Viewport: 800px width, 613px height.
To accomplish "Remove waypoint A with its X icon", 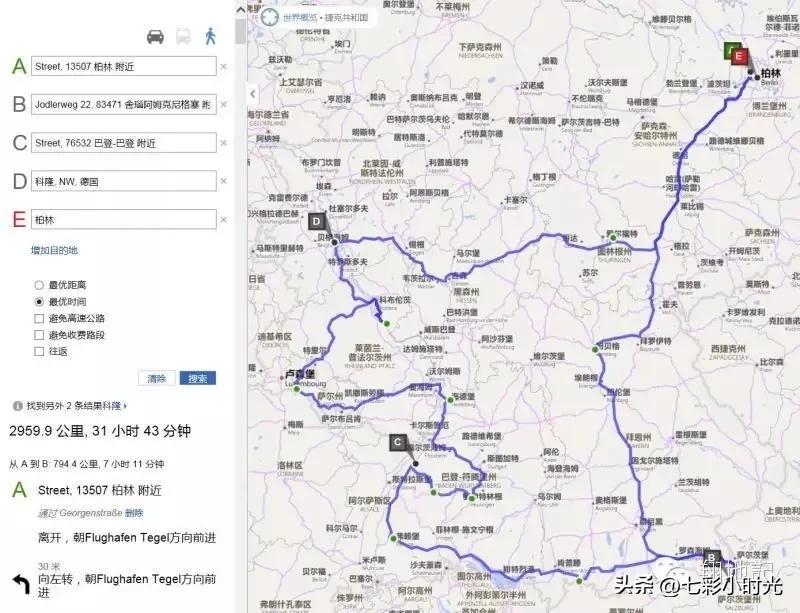I will [x=223, y=66].
